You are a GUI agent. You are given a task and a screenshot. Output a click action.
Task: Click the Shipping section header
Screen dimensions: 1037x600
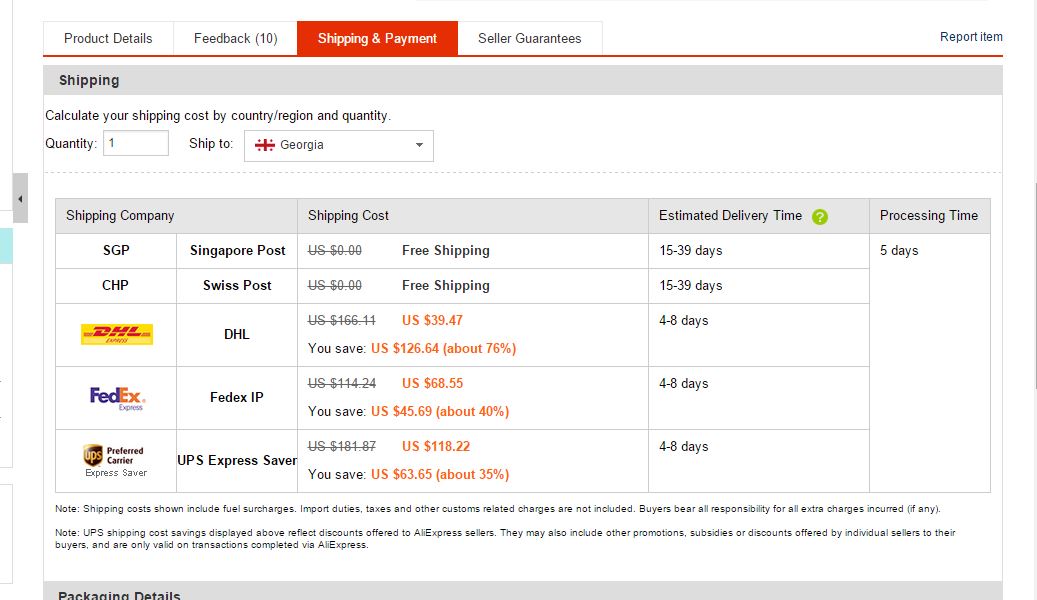(89, 80)
